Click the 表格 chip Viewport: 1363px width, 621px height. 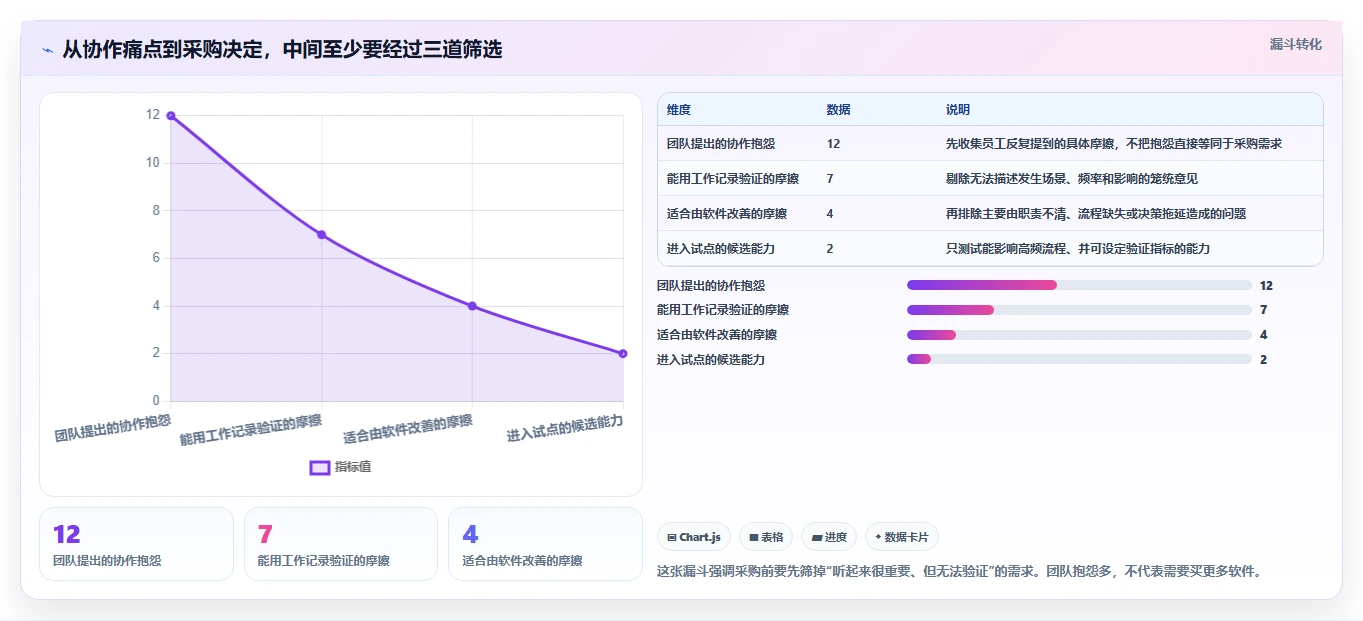pyautogui.click(x=766, y=537)
